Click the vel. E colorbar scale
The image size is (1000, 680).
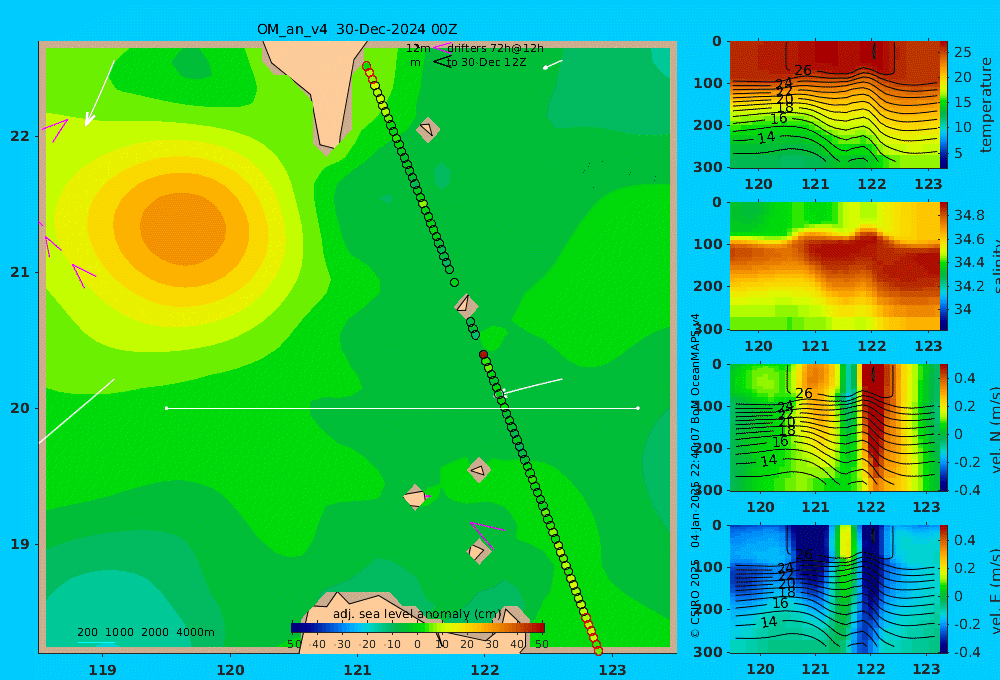coord(943,589)
